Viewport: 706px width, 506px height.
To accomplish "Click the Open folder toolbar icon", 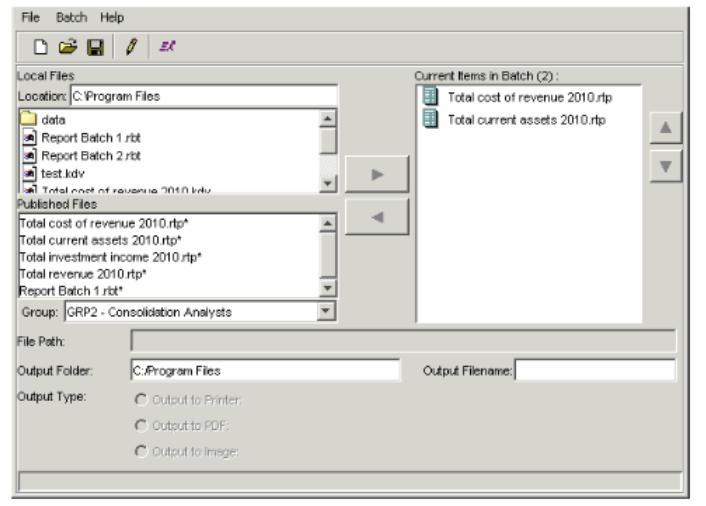I will [x=65, y=47].
